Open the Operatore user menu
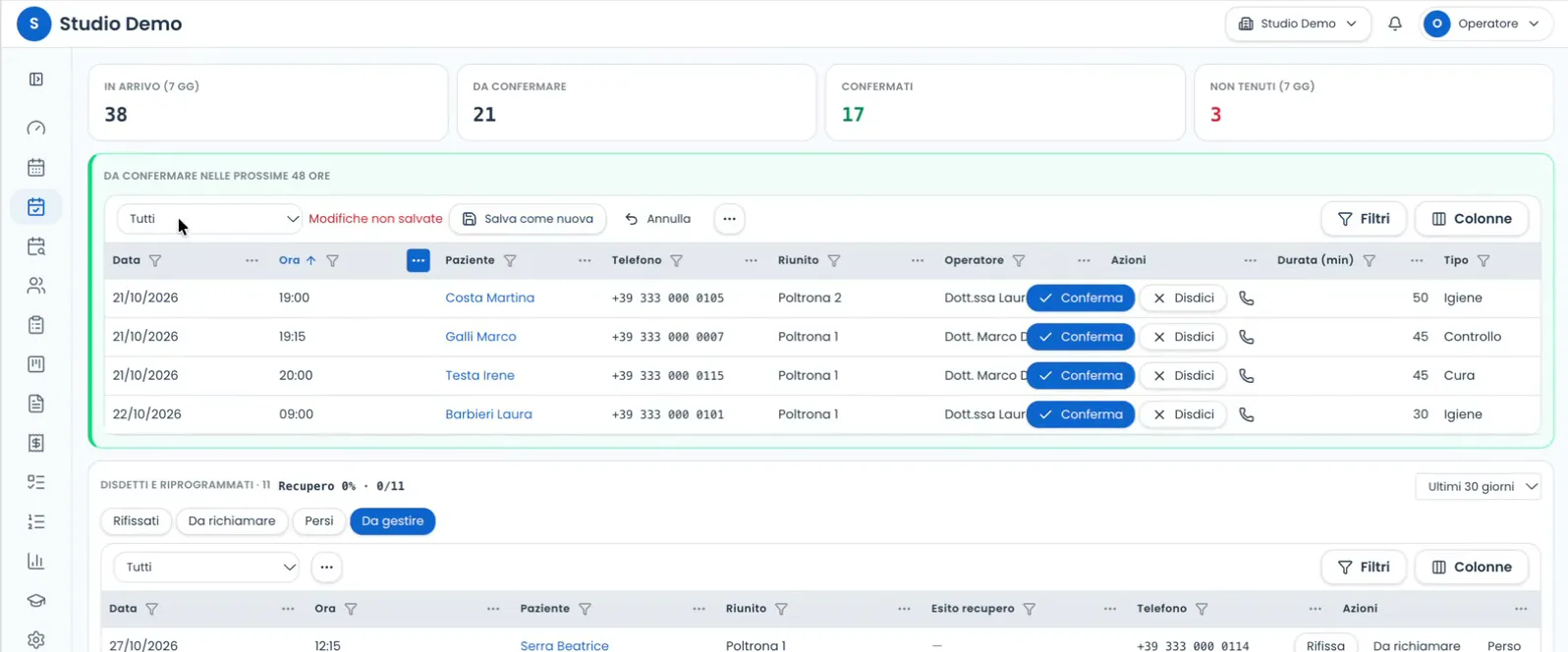 (1483, 24)
